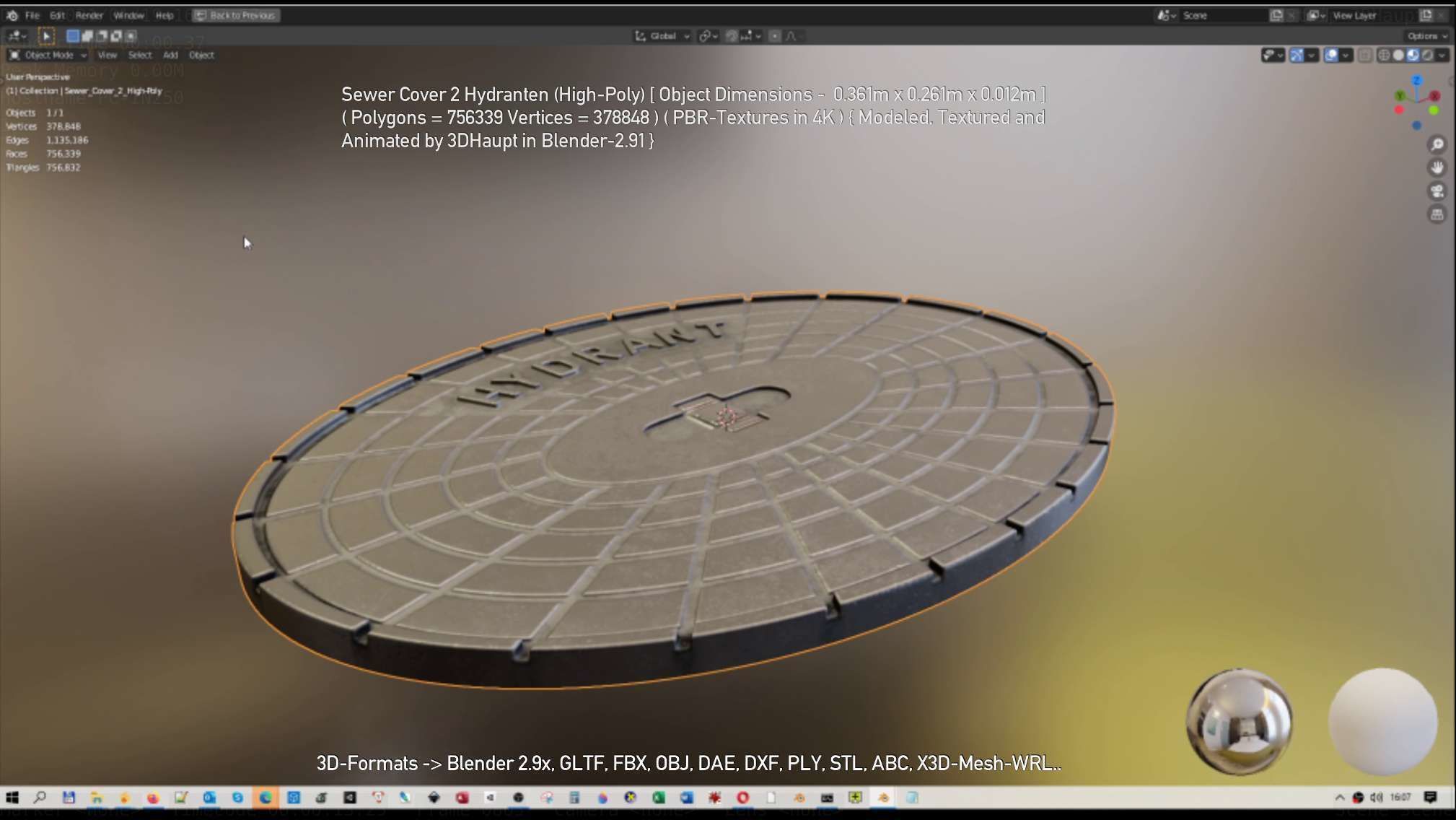Open the Edit menu
Screen dimensions: 1456x820
pos(57,15)
